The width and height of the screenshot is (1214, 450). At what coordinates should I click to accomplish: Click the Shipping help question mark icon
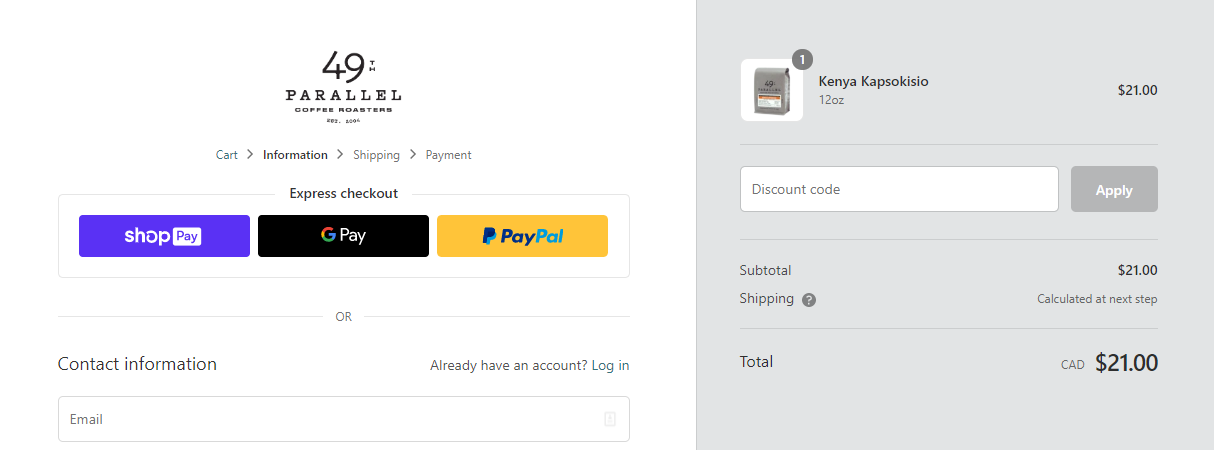click(x=809, y=300)
